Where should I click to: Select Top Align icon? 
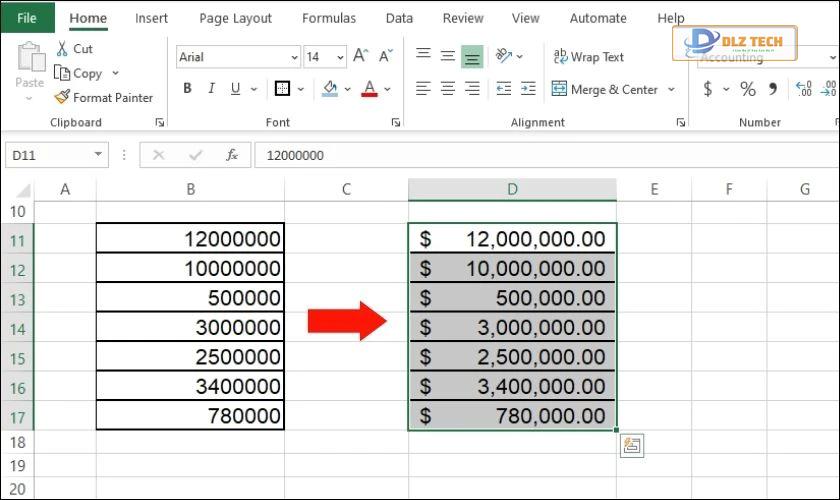point(423,54)
